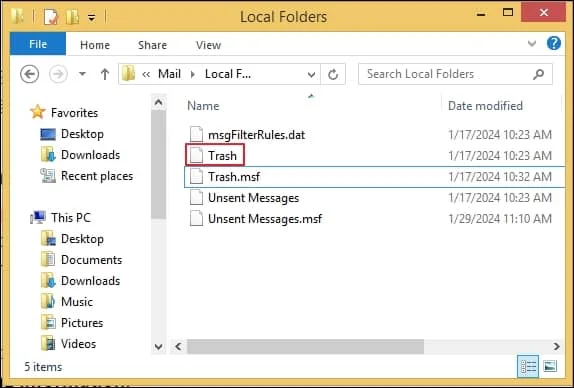Image resolution: width=574 pixels, height=388 pixels.
Task: Select the Unsent Messages.msf file
Action: [265, 219]
